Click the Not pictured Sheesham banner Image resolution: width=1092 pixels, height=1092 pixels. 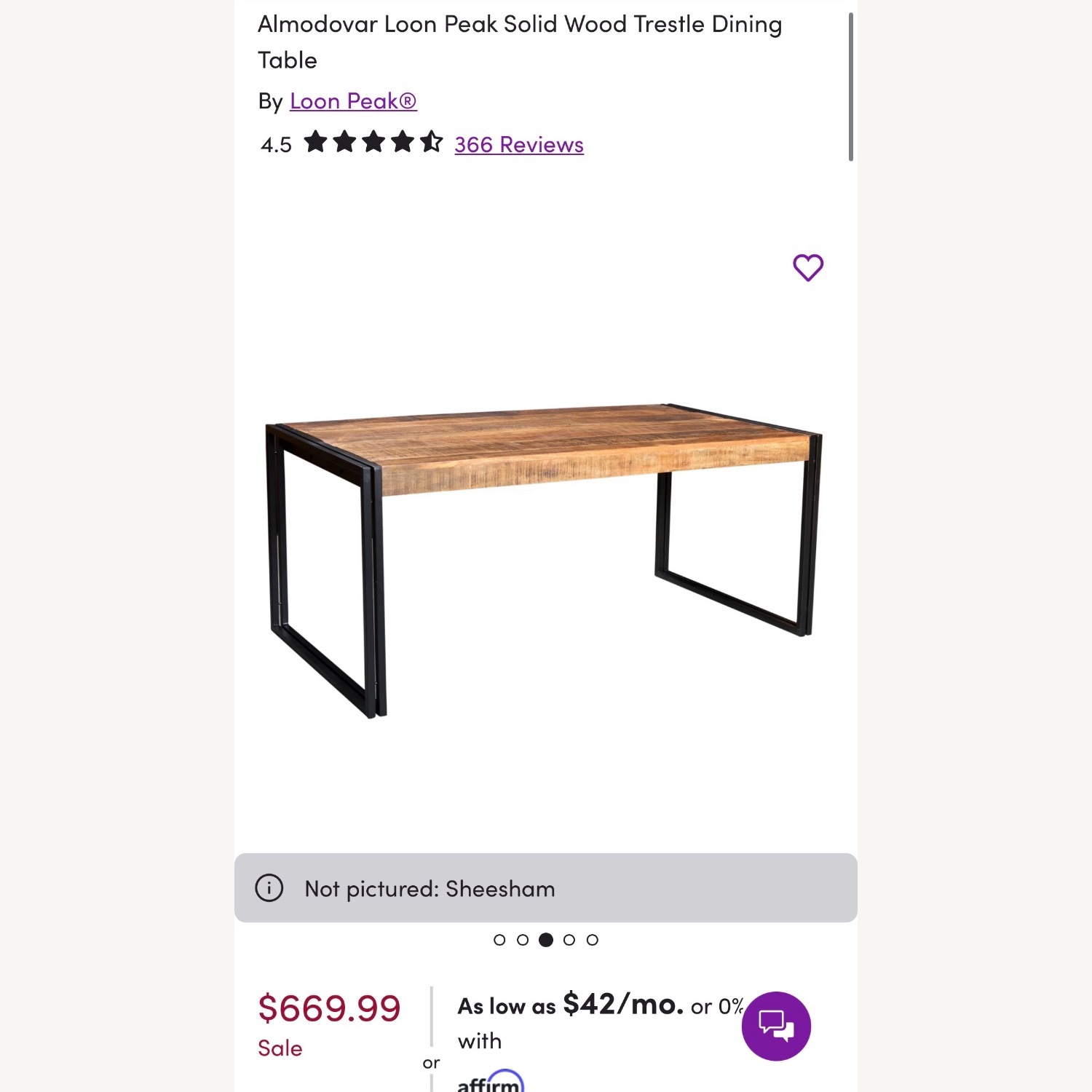[x=546, y=888]
